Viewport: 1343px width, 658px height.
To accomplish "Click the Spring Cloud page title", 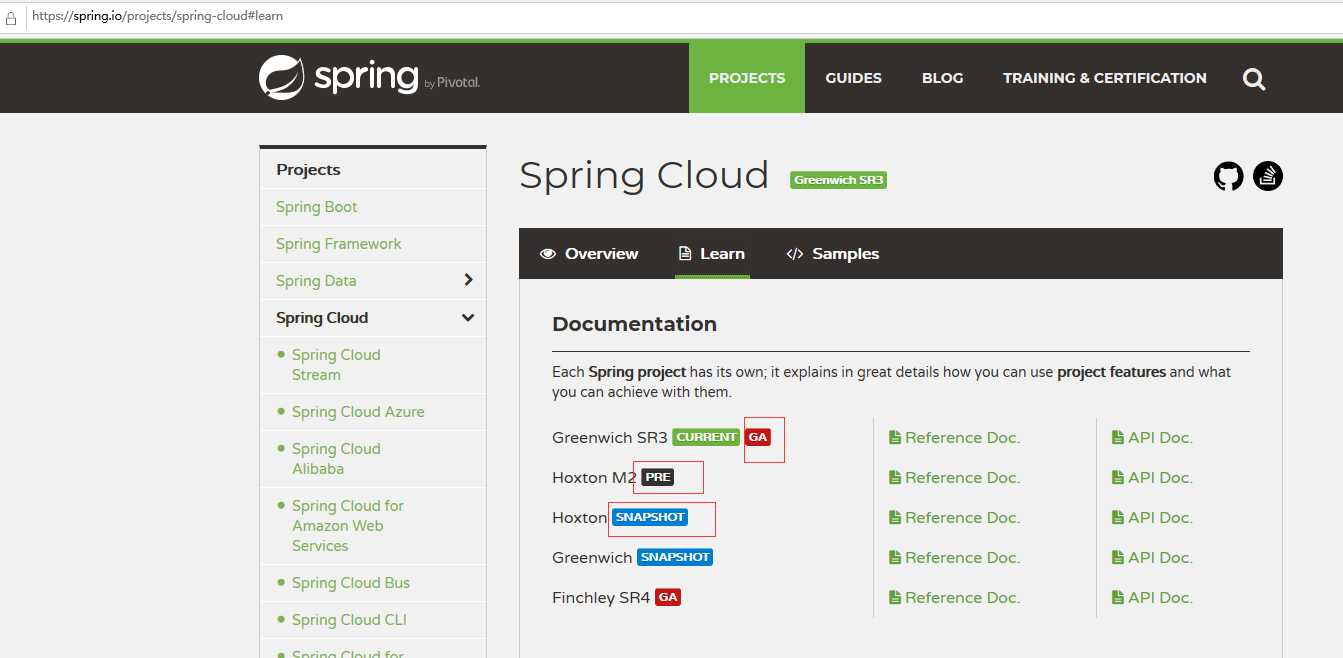I will tap(644, 175).
